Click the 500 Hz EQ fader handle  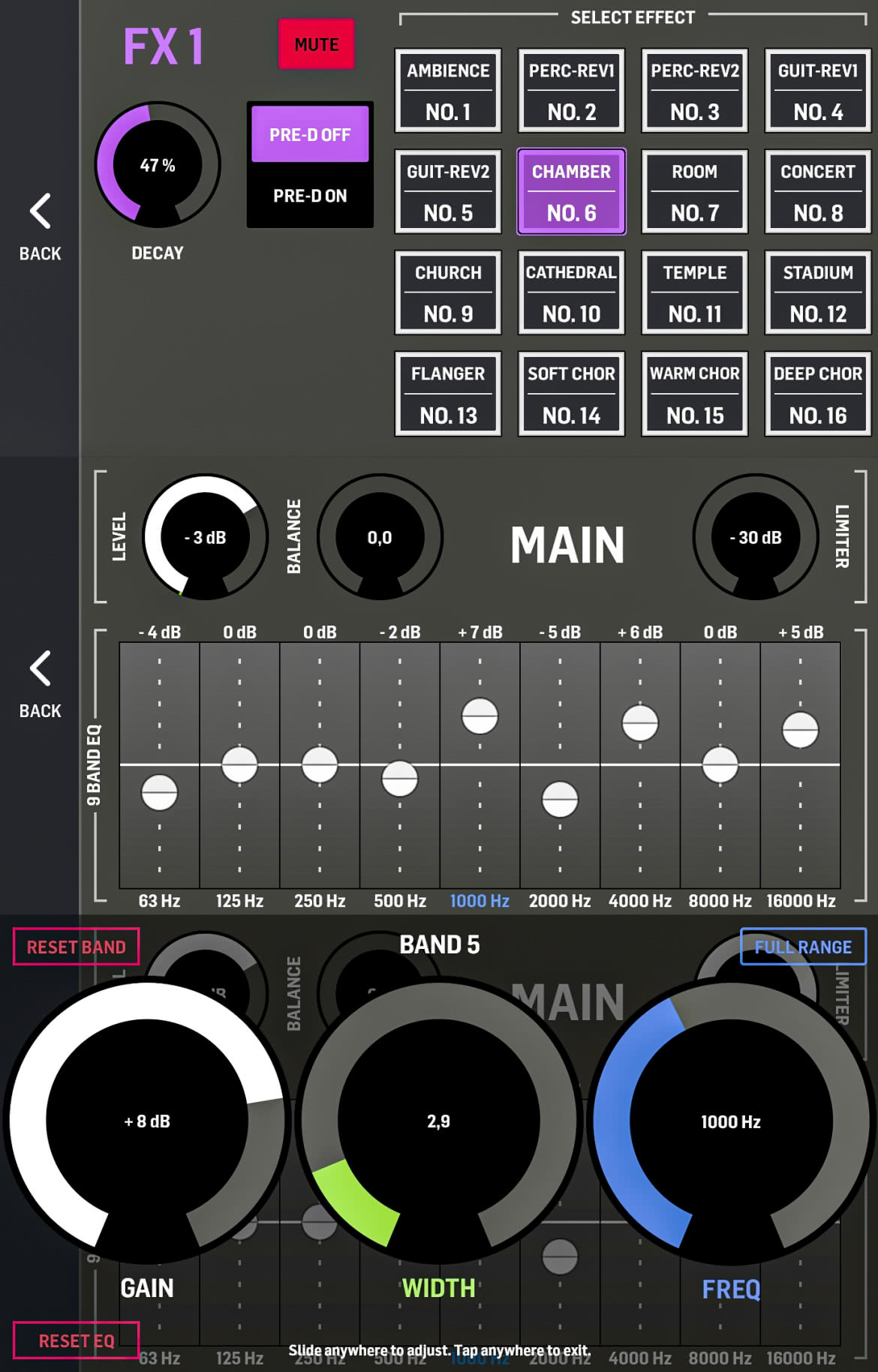[400, 779]
